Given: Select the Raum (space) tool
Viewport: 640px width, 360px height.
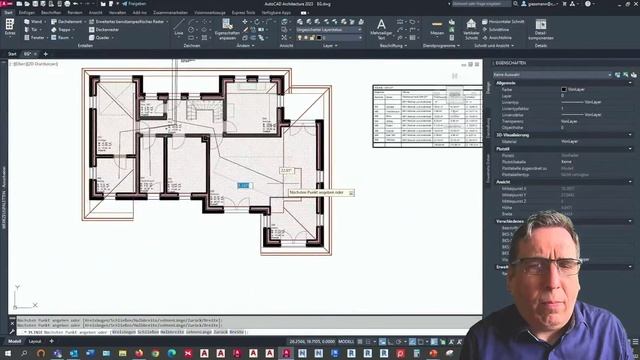Looking at the screenshot, I should (x=60, y=38).
